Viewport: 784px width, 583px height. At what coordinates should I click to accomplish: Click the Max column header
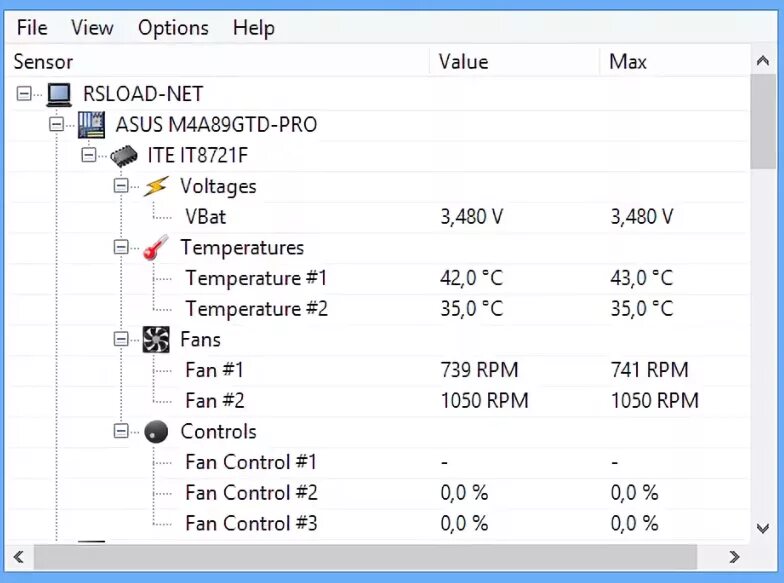(628, 62)
